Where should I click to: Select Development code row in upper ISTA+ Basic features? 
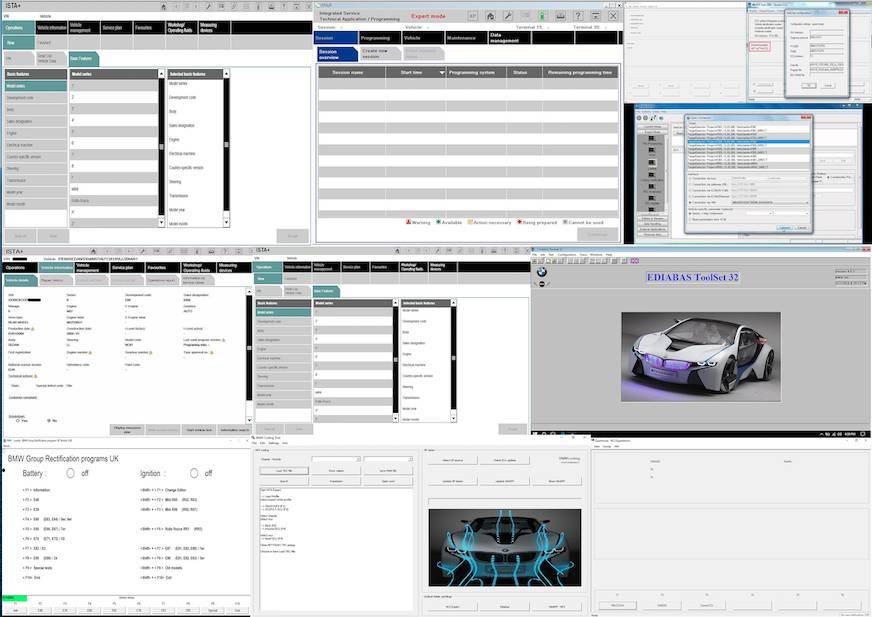pos(35,98)
